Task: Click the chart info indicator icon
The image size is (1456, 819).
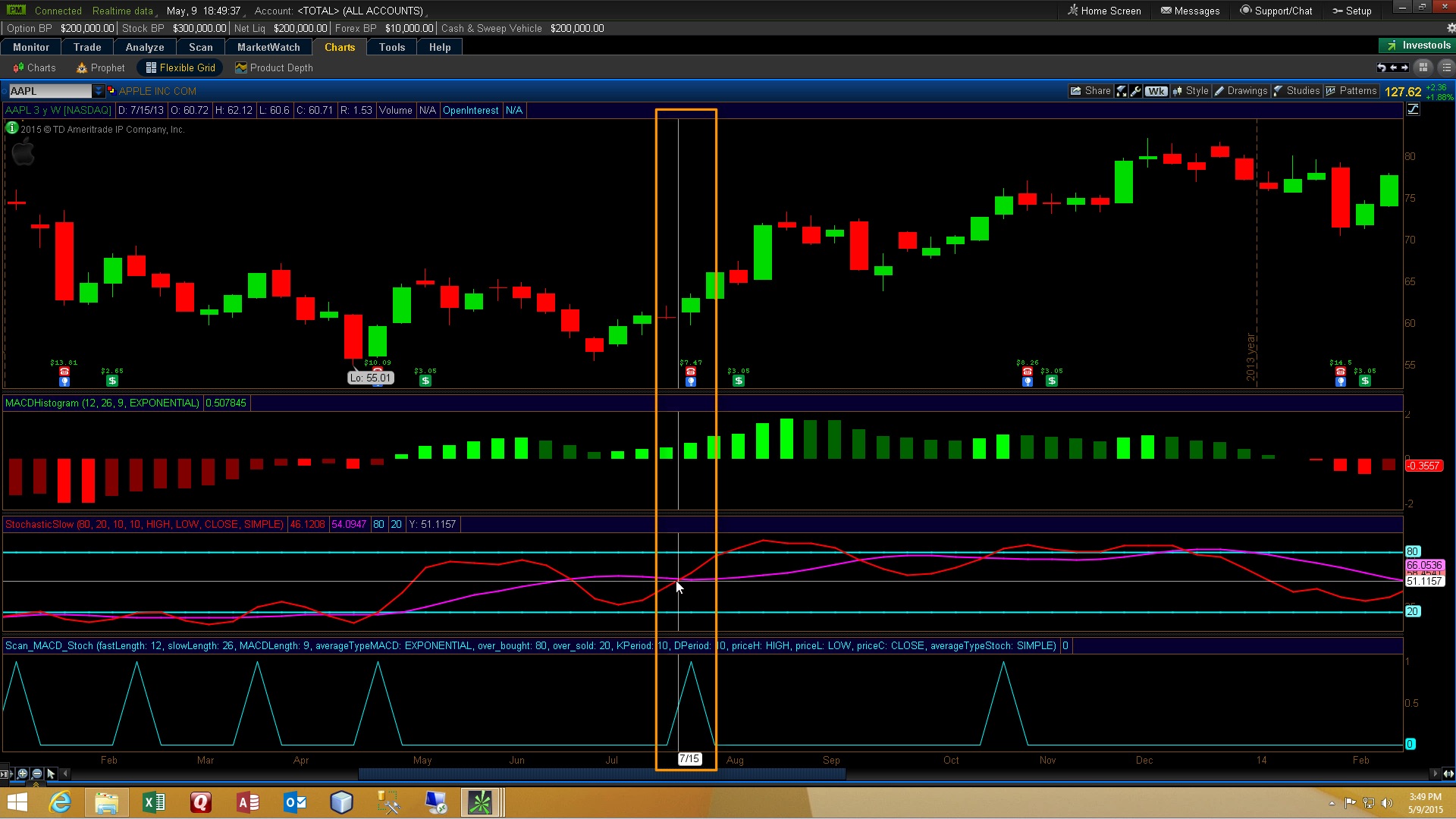Action: point(12,128)
